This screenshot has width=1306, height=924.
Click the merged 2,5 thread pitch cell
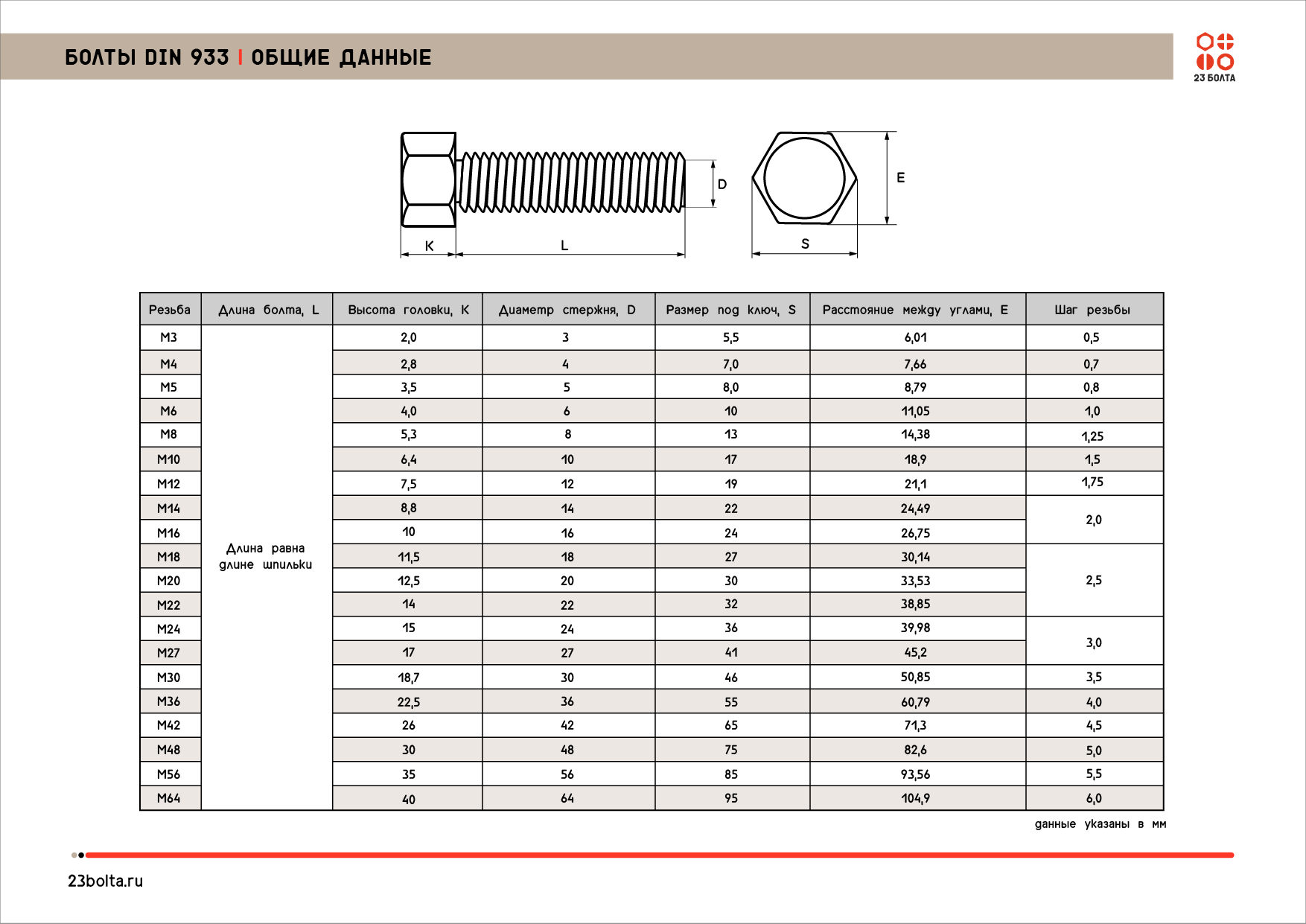click(x=1093, y=580)
